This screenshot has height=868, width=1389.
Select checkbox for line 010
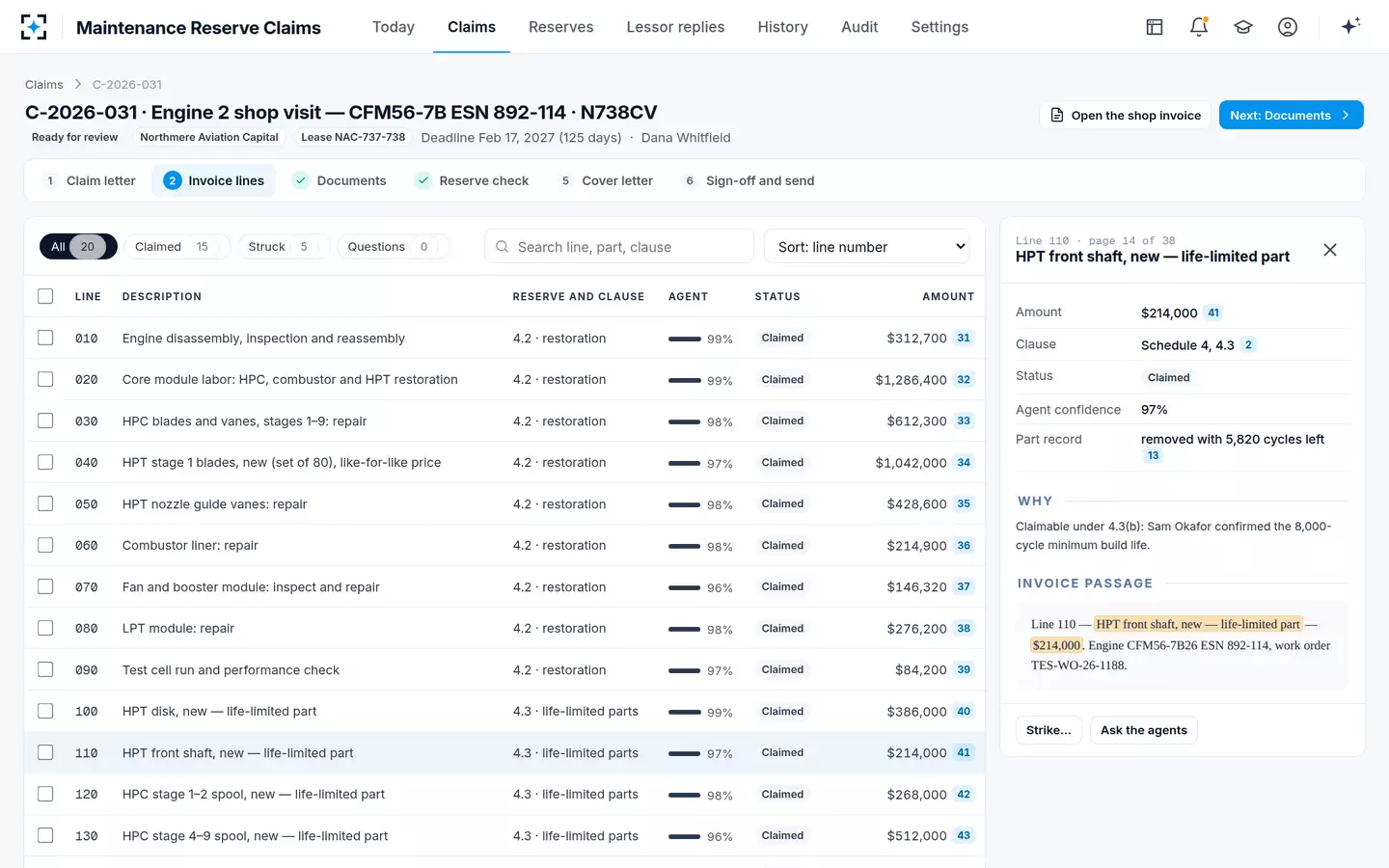pyautogui.click(x=45, y=338)
